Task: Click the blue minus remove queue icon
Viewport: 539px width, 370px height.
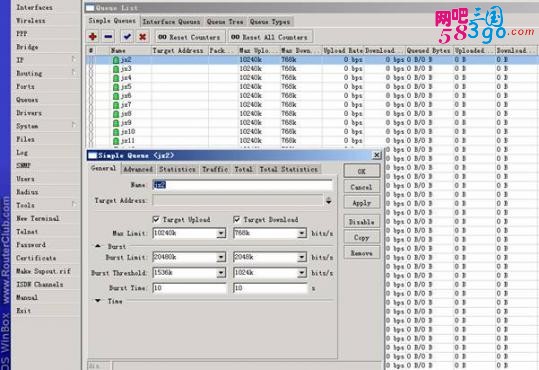Action: (108, 36)
